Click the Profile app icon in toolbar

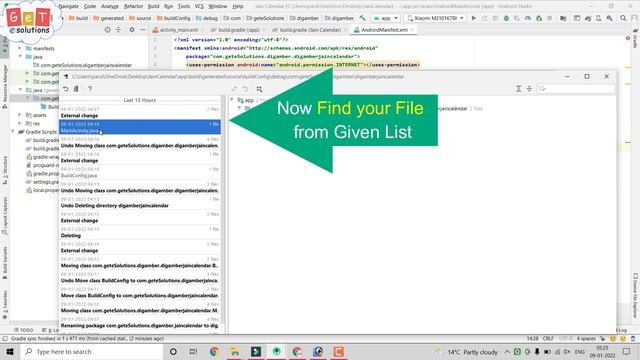click(528, 18)
